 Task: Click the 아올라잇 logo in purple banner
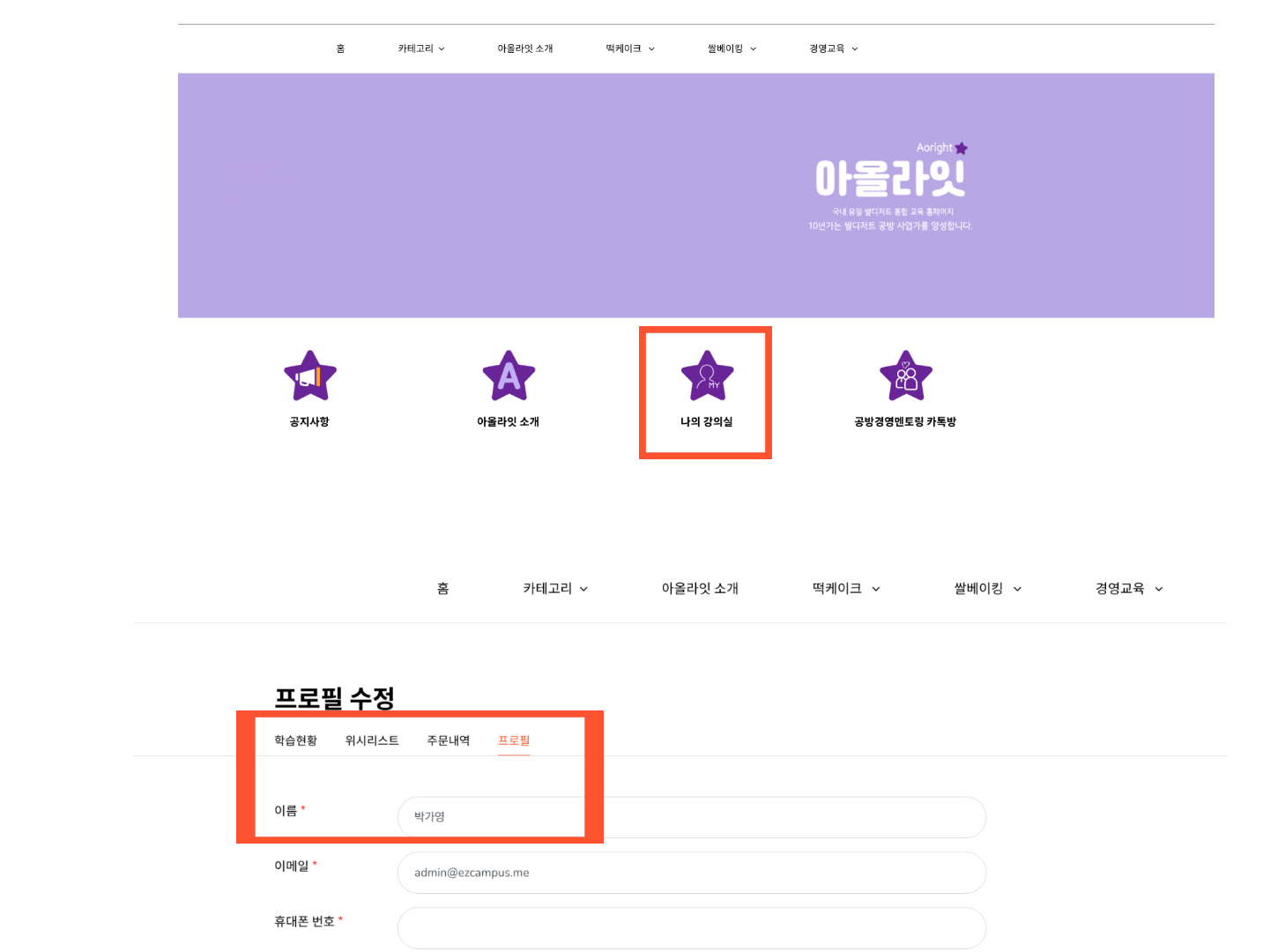(890, 178)
